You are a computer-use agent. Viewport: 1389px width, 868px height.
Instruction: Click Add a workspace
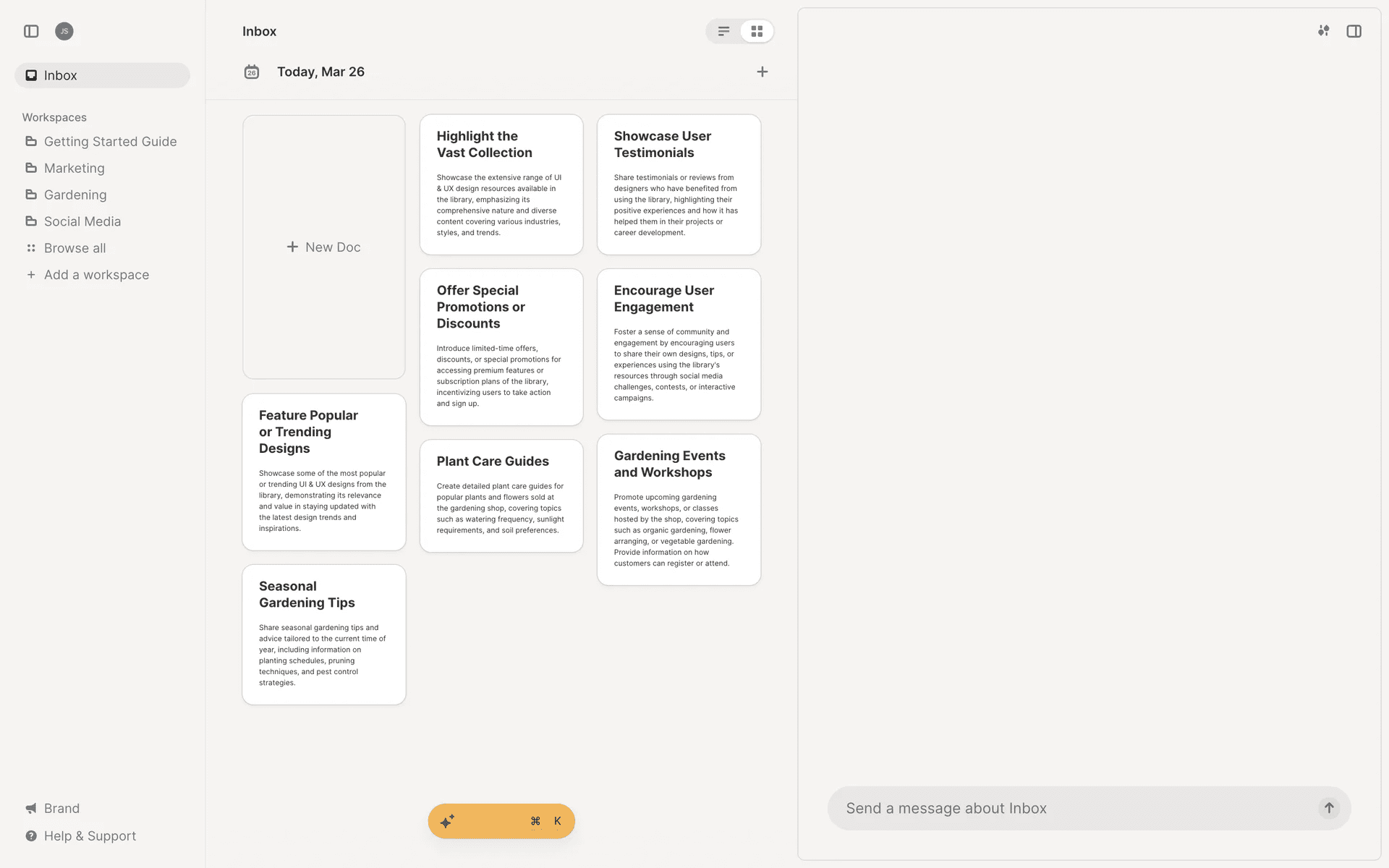[96, 275]
